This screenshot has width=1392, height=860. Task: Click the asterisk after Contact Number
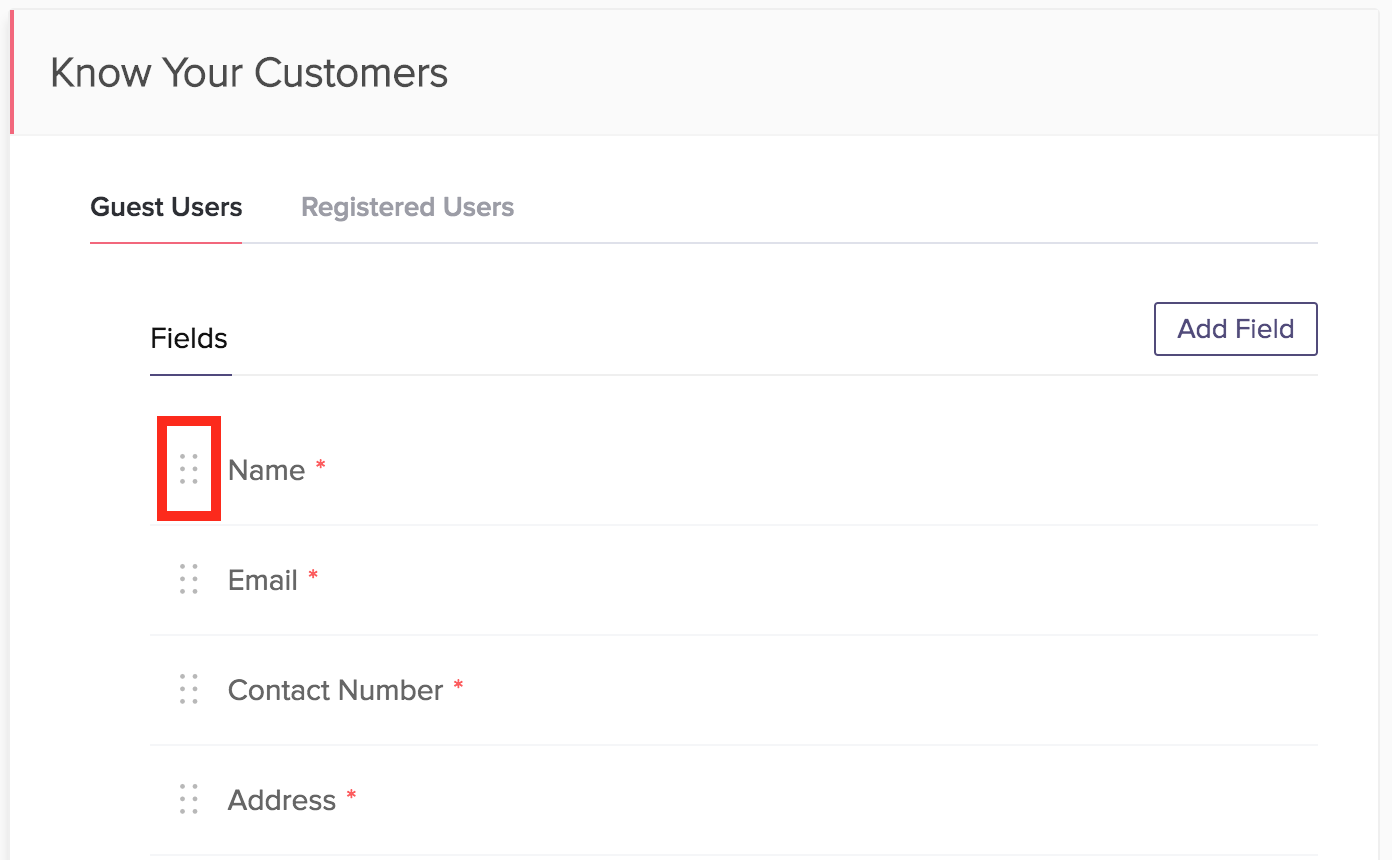[459, 686]
